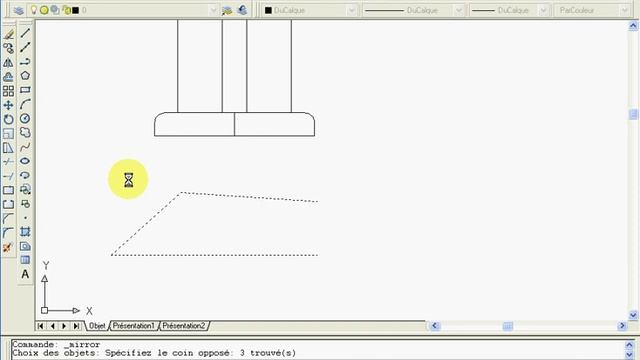Select the Polyline tool

(x=25, y=61)
